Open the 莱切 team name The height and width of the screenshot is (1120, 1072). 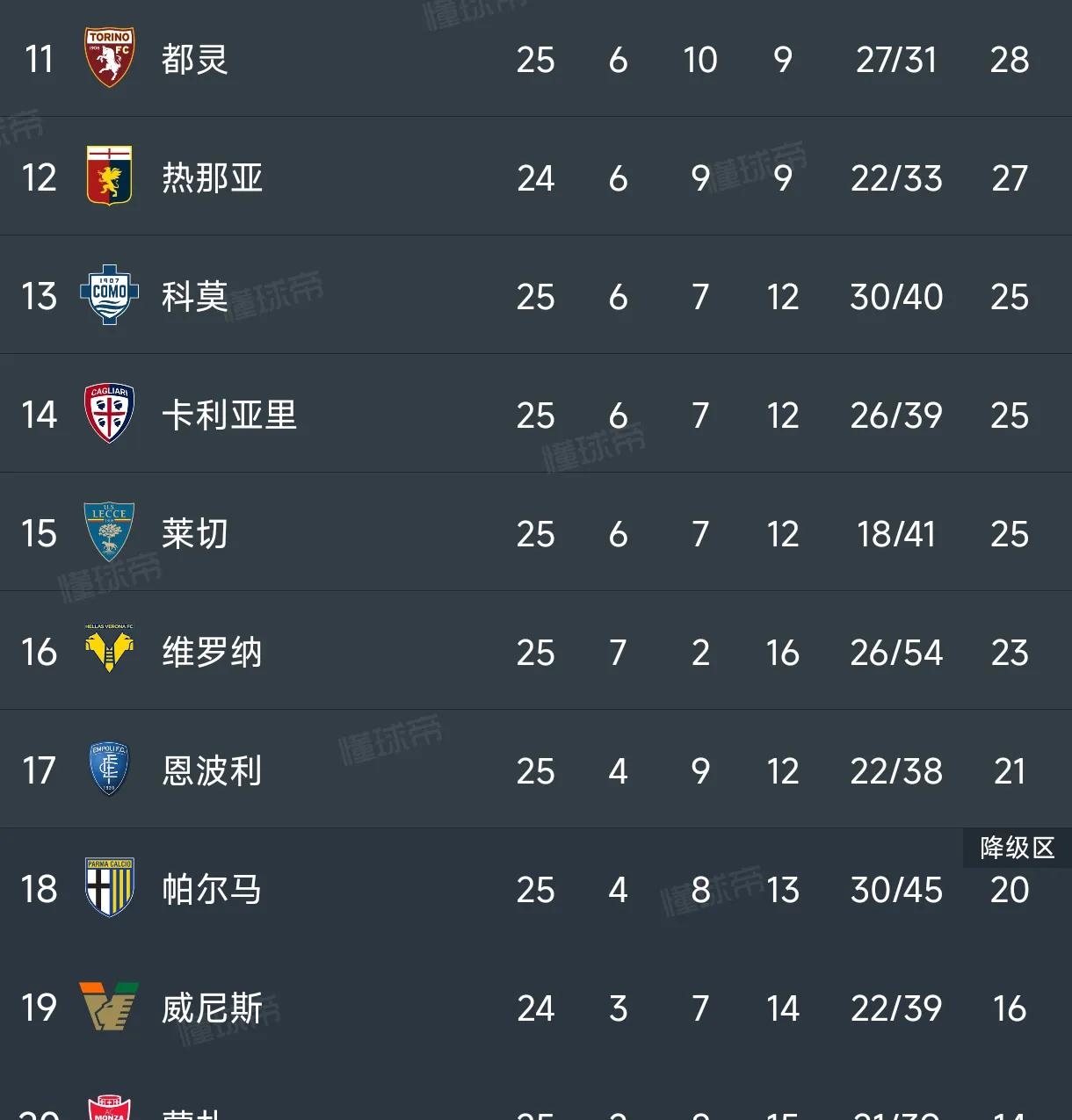click(x=194, y=534)
